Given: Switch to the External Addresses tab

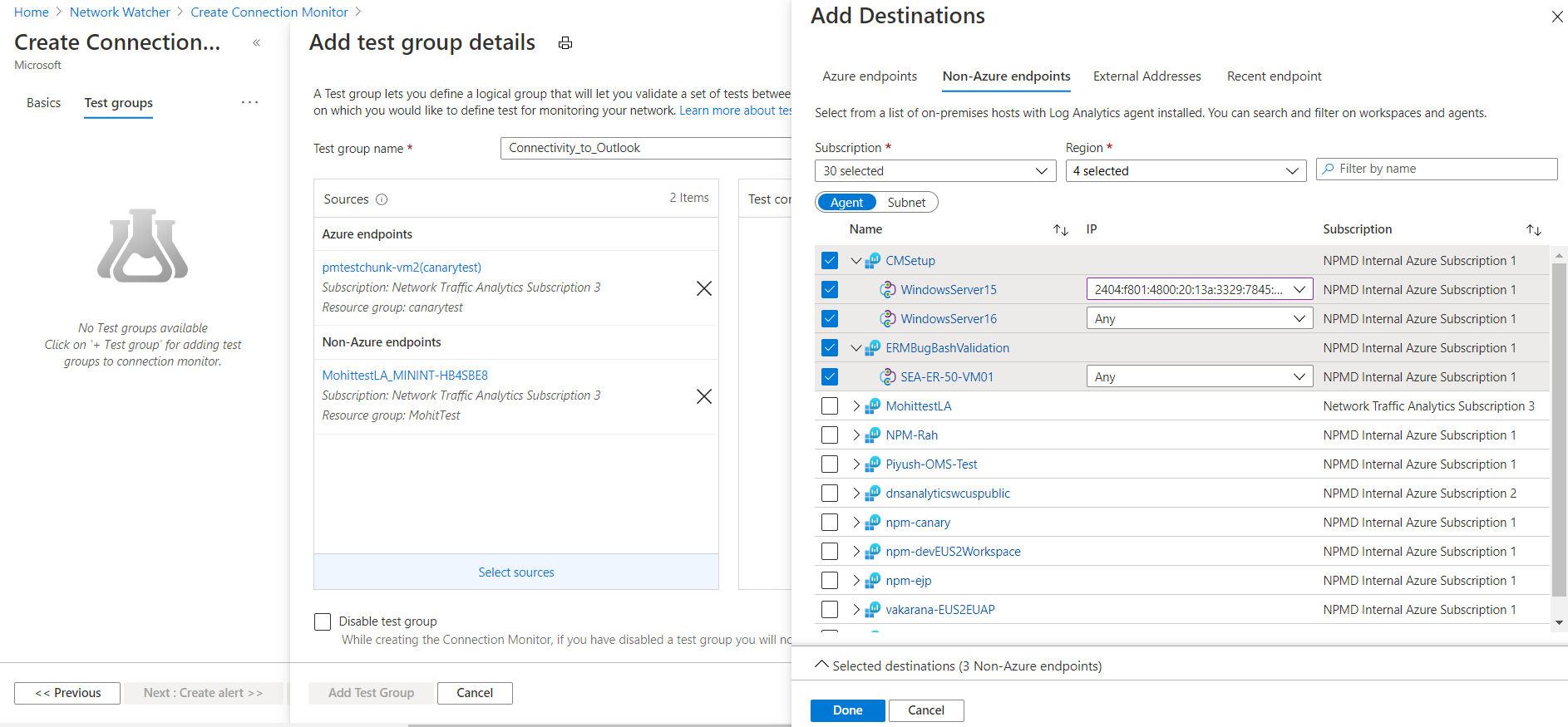Looking at the screenshot, I should coord(1146,76).
